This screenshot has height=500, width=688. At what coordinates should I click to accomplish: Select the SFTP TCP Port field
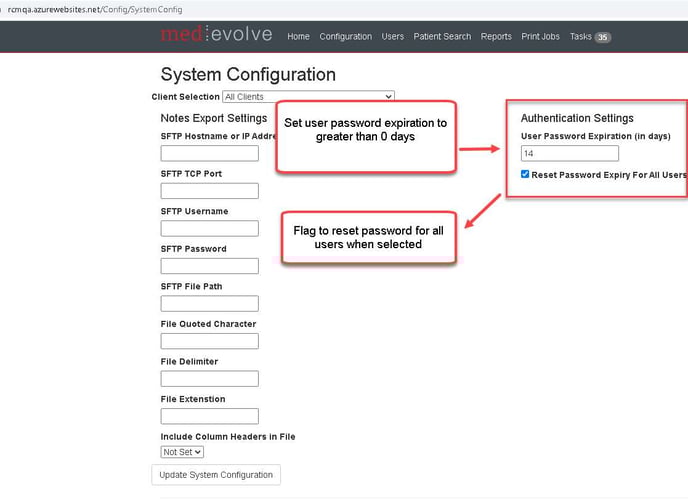pyautogui.click(x=209, y=191)
